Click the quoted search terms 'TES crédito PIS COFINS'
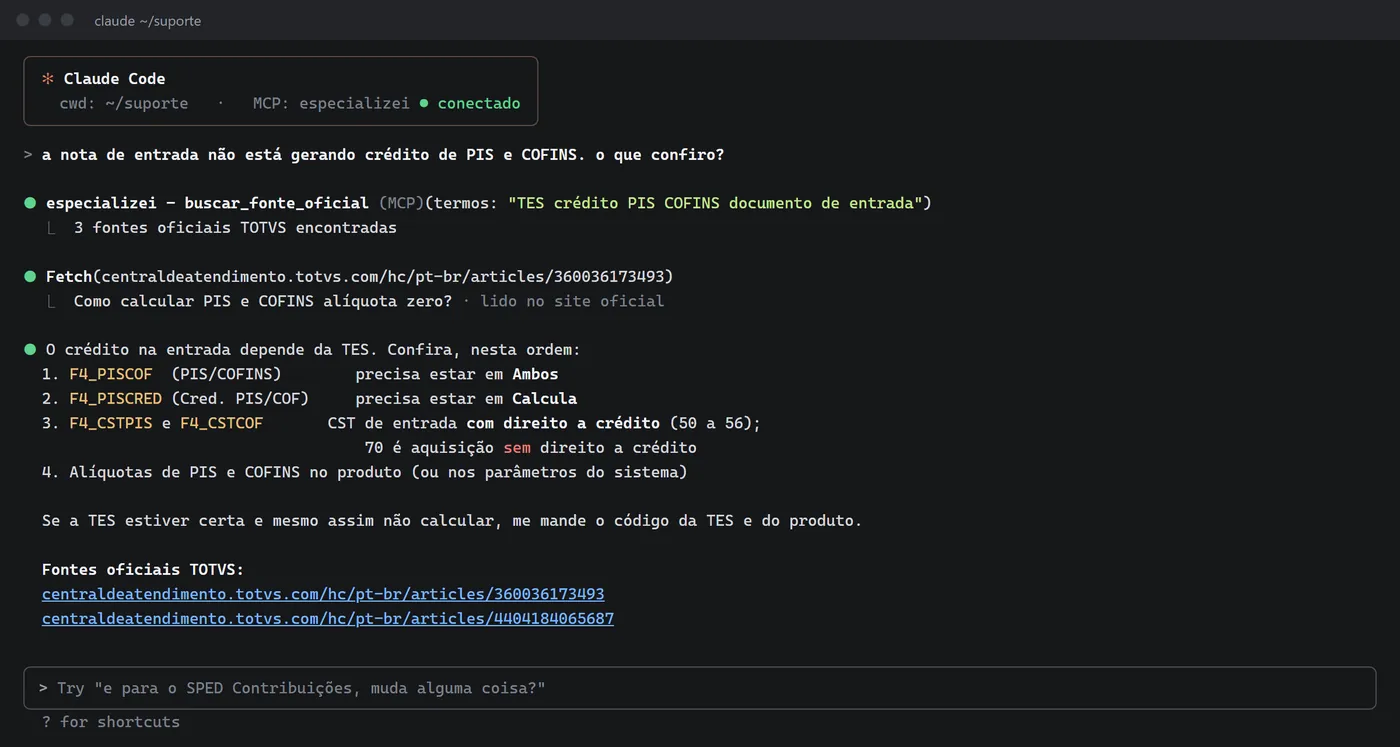This screenshot has width=1400, height=747. [x=714, y=203]
